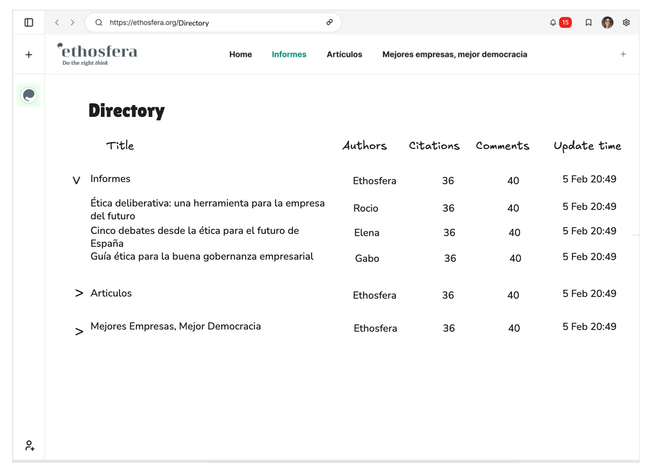Open the user profile avatar
This screenshot has width=650, height=473.
607,22
